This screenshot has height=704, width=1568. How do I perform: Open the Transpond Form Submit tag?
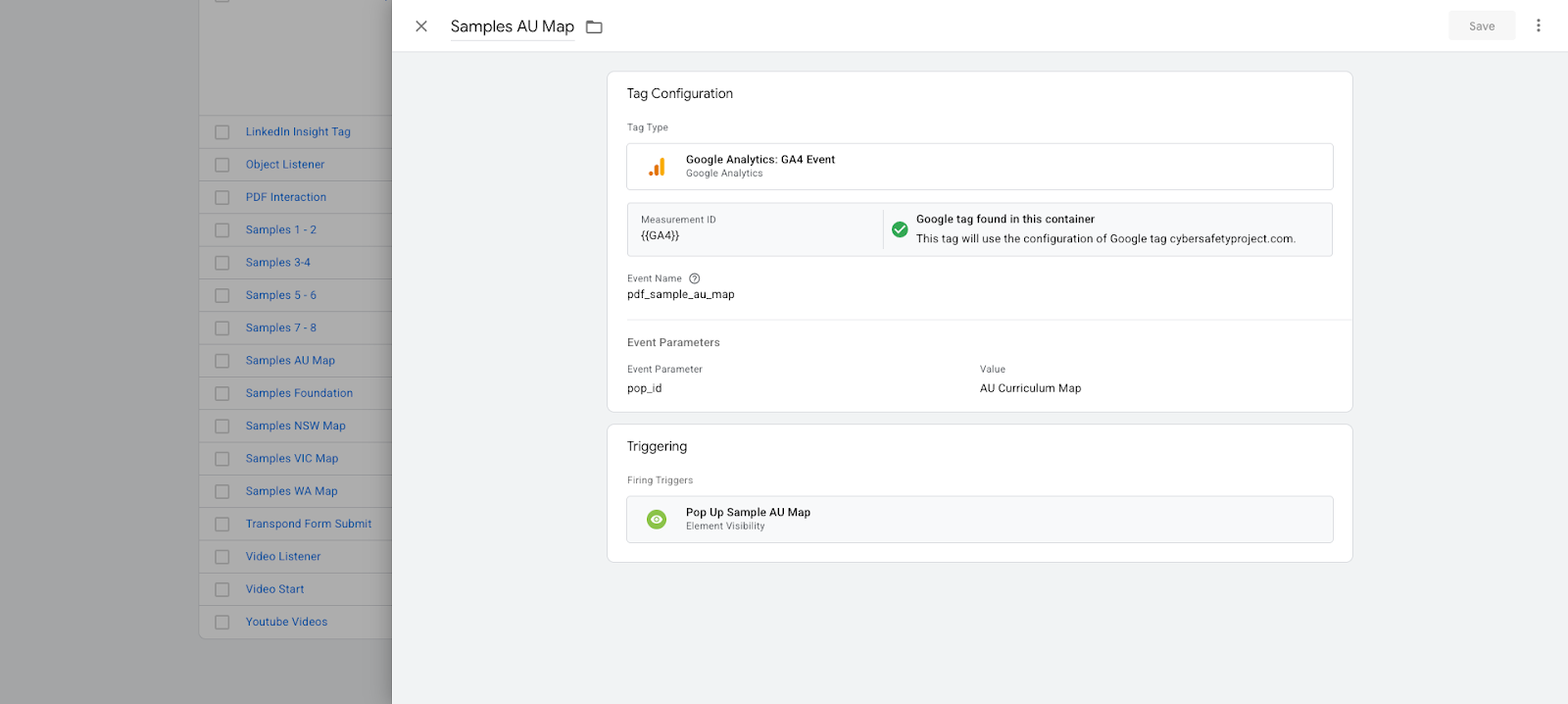click(308, 524)
